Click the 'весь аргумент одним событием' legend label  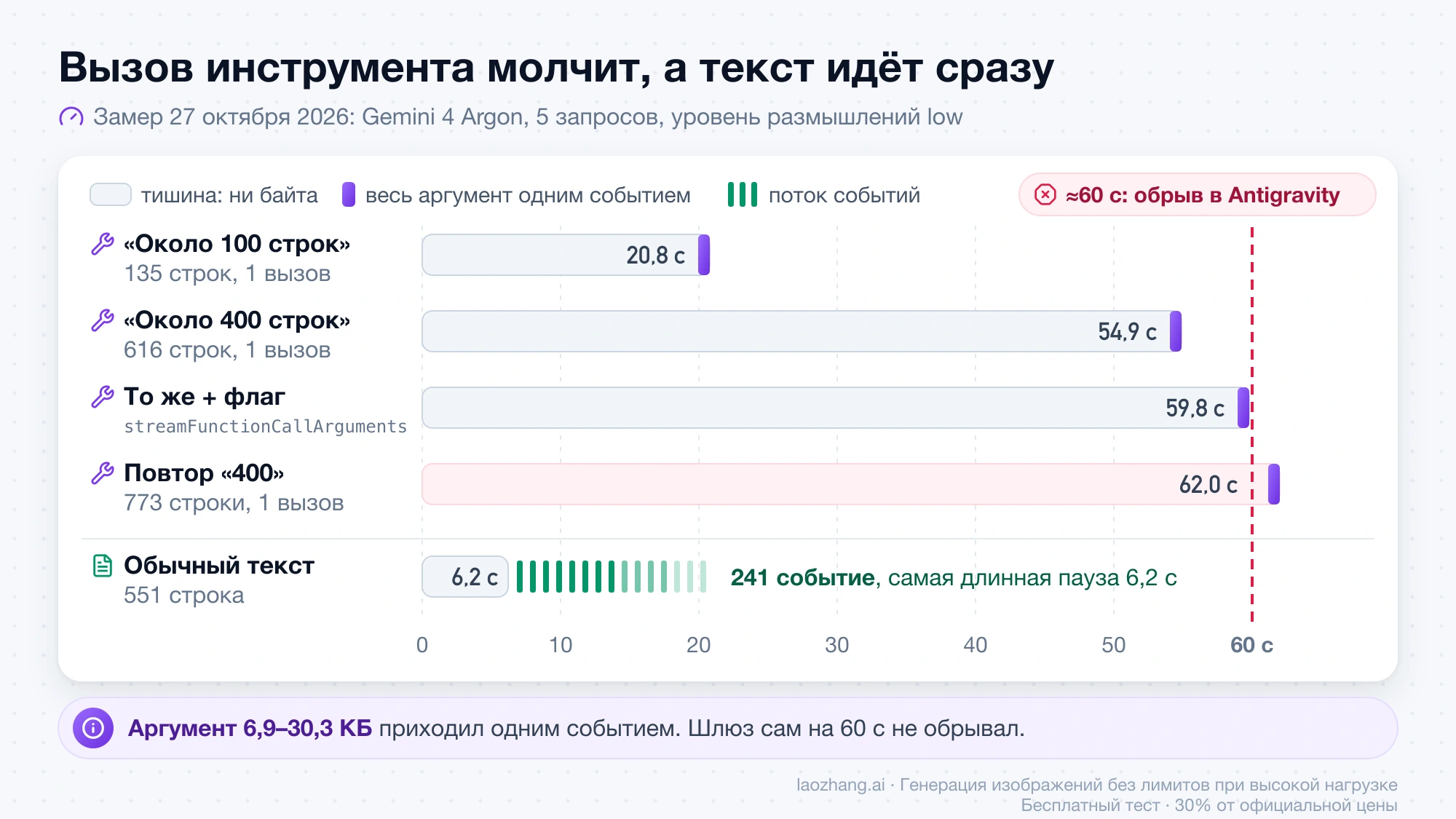pos(528,195)
